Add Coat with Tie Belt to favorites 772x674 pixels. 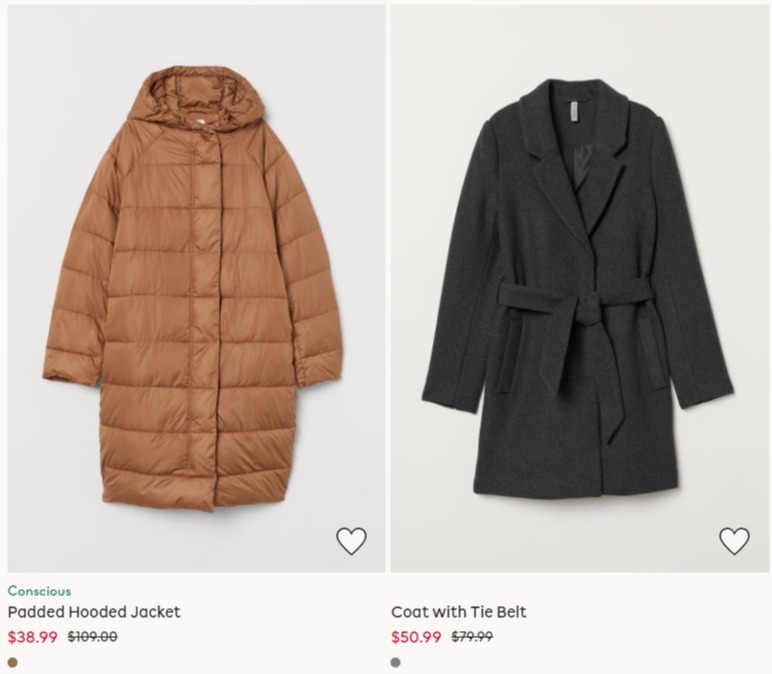pos(734,541)
